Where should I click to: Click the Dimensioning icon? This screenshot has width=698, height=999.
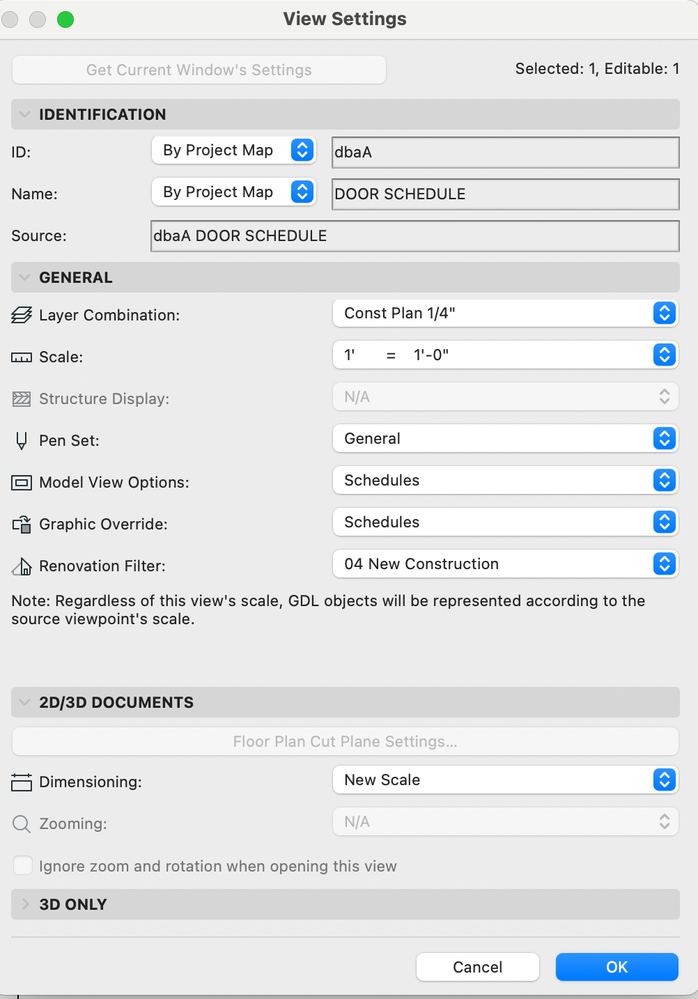pos(22,782)
